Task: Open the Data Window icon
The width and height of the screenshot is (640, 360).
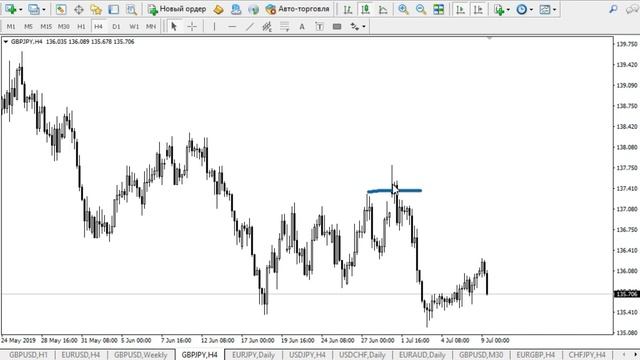Action: click(78, 9)
